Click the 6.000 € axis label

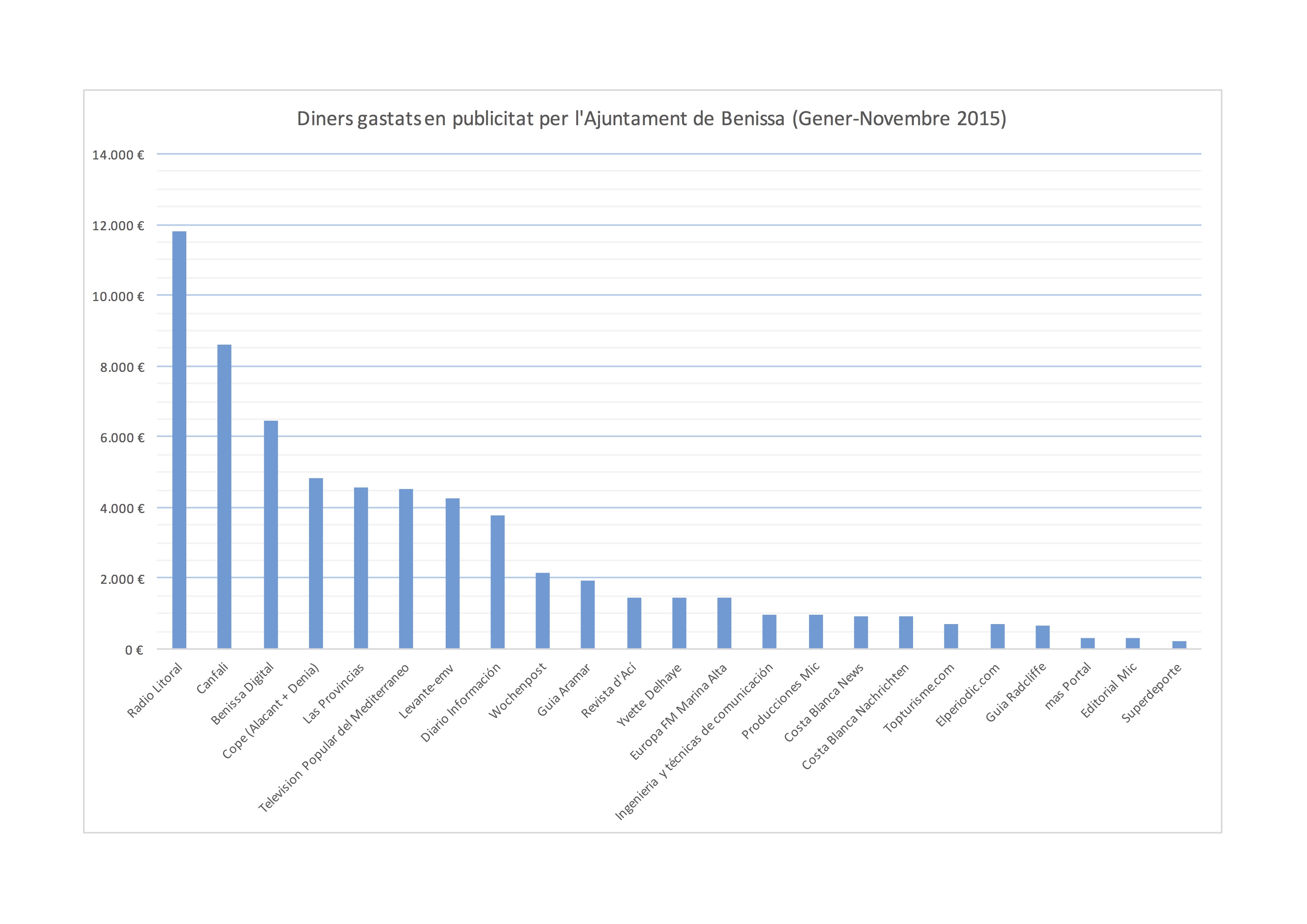pyautogui.click(x=122, y=437)
